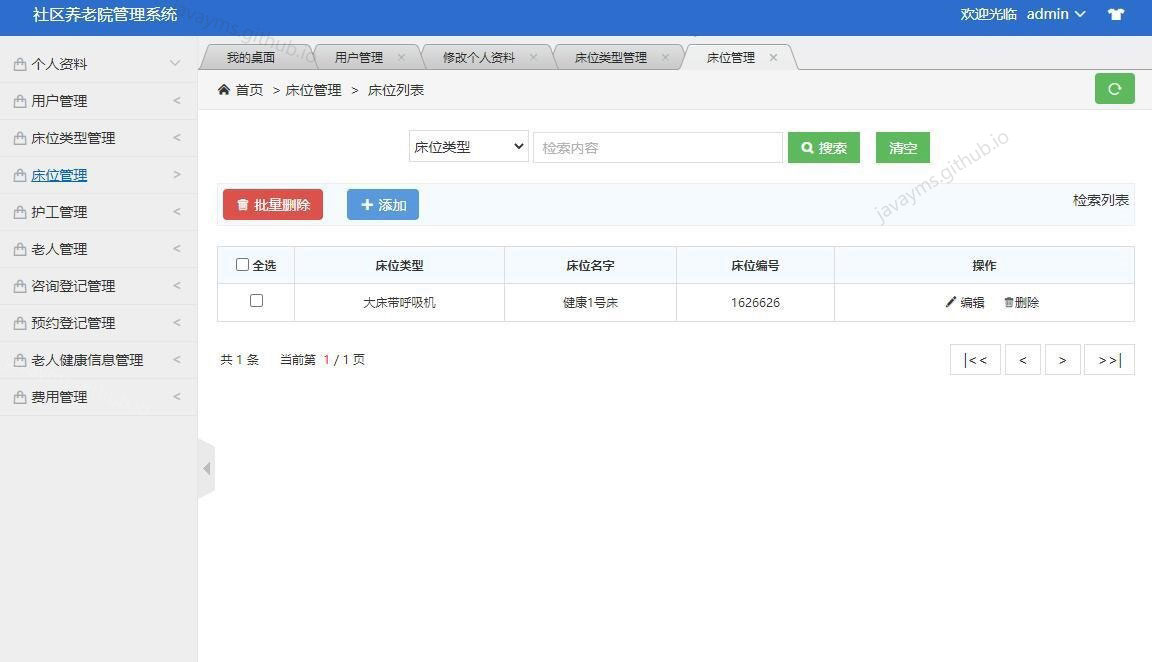
Task: Open the shopping cart icon in top bar
Action: click(1115, 14)
